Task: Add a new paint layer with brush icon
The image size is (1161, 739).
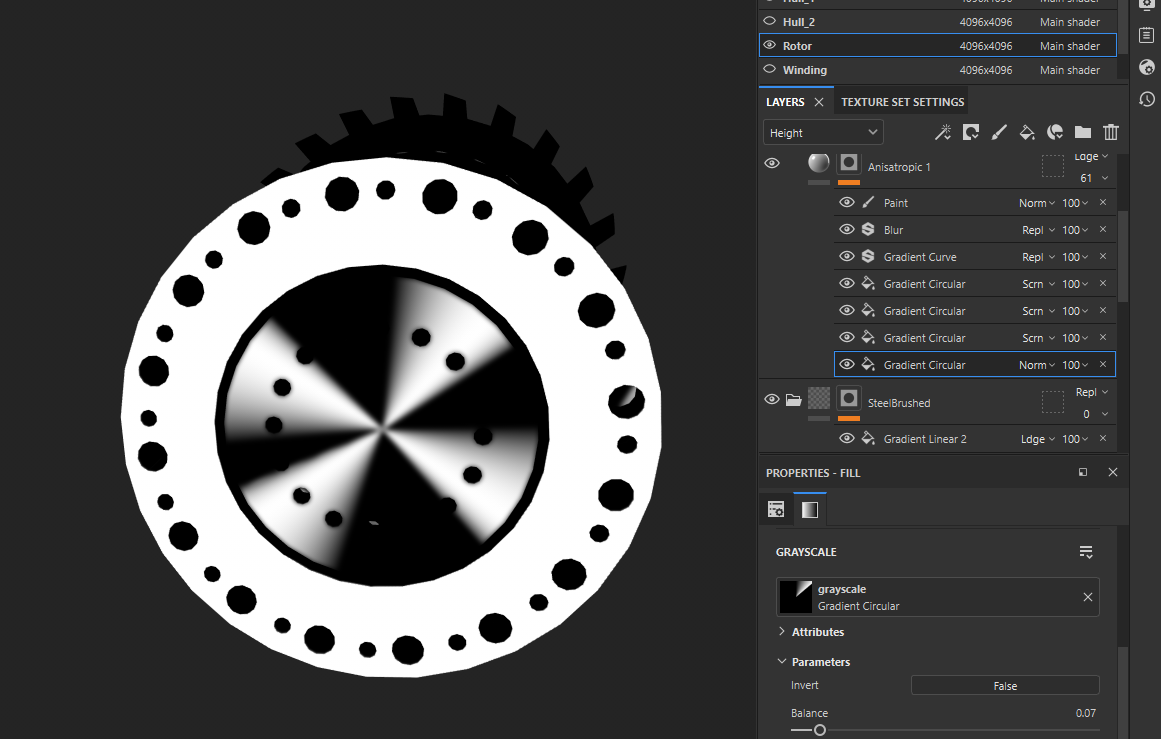Action: click(998, 132)
